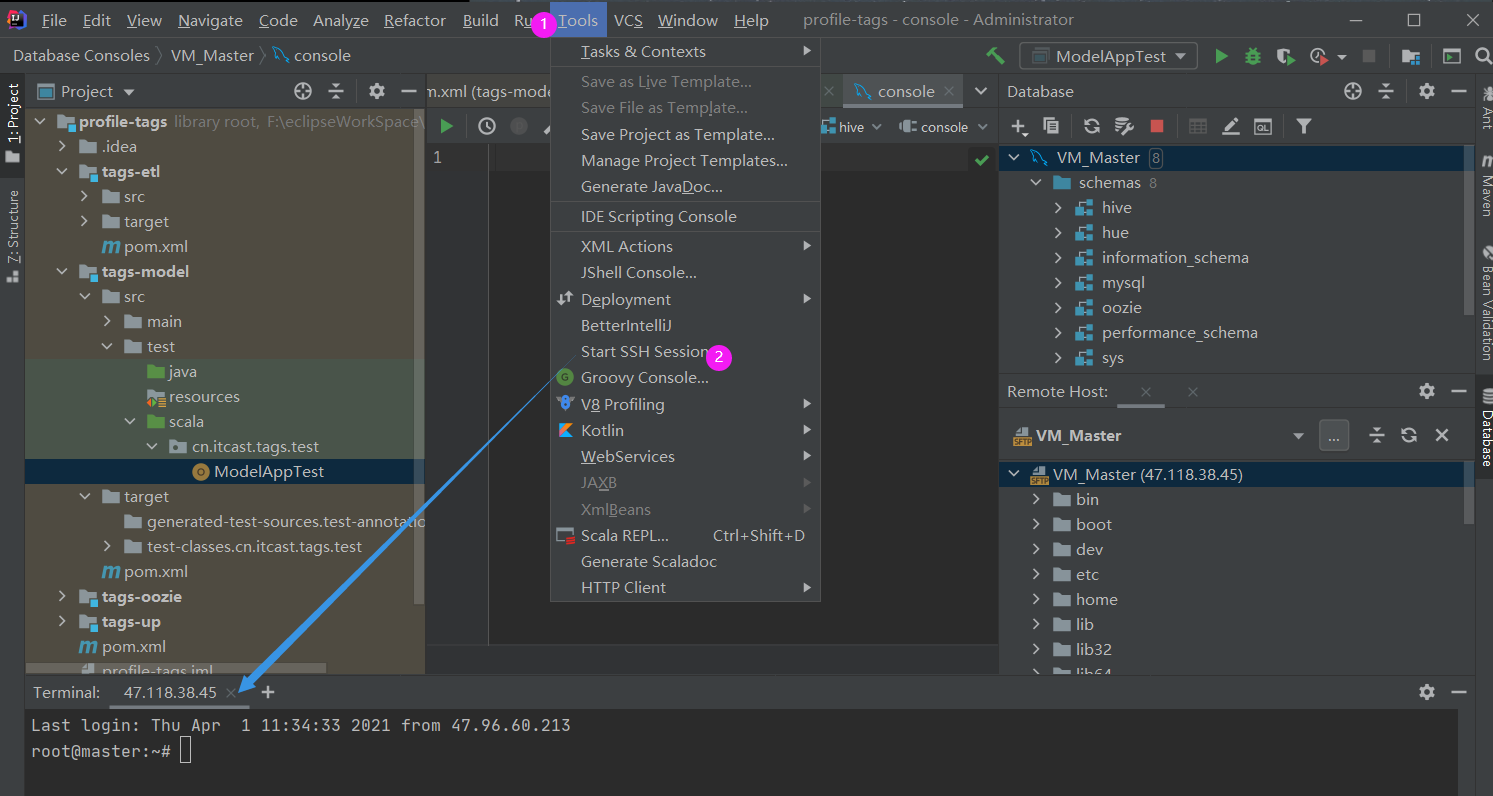The width and height of the screenshot is (1493, 796).
Task: Open the Bean Validation side tab
Action: pyautogui.click(x=1486, y=301)
